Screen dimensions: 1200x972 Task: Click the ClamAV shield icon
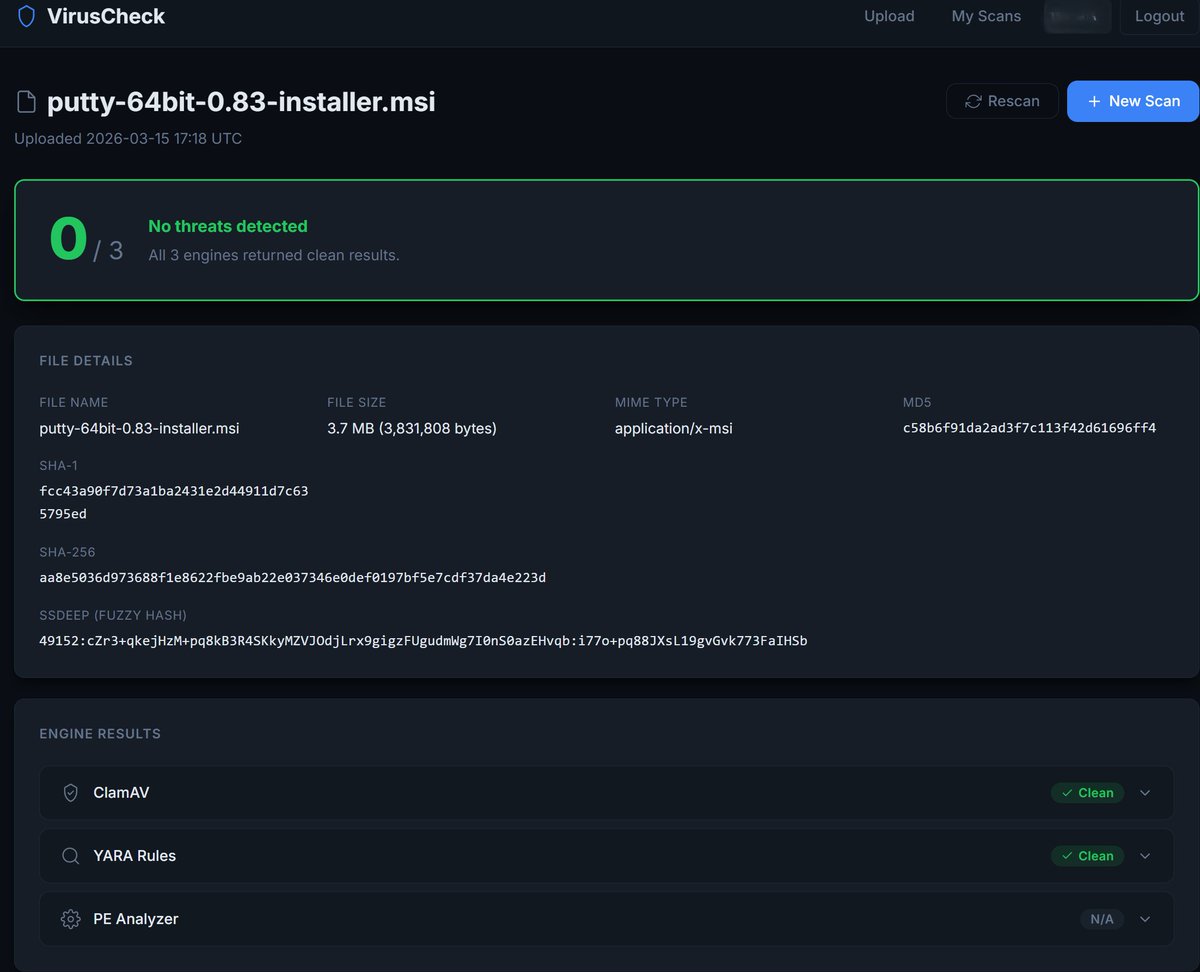point(70,793)
